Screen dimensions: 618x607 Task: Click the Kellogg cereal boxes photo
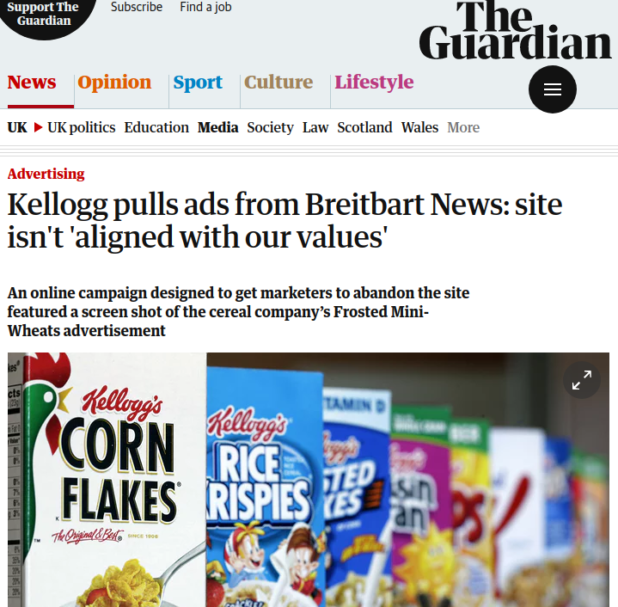pos(309,480)
